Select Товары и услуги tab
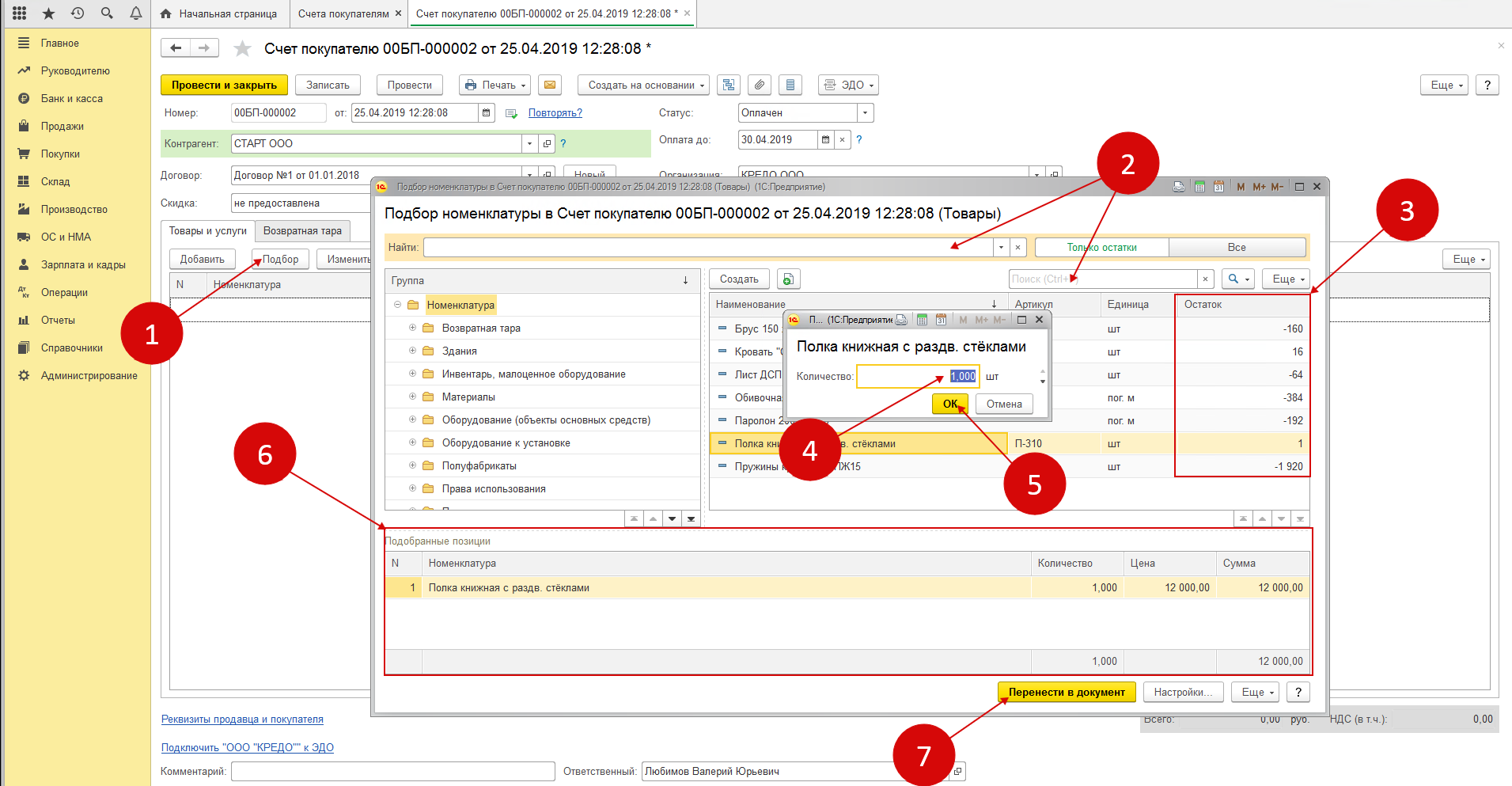 (208, 231)
